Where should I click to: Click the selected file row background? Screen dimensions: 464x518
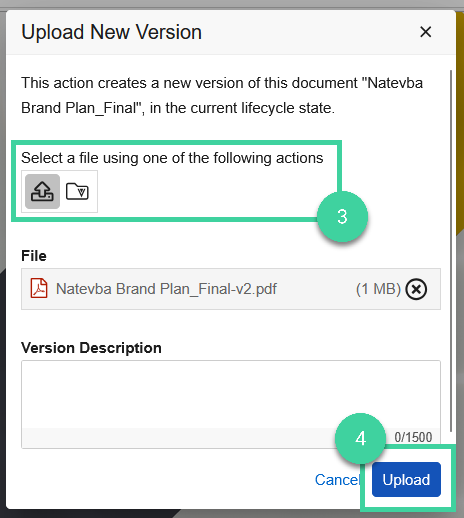[231, 289]
